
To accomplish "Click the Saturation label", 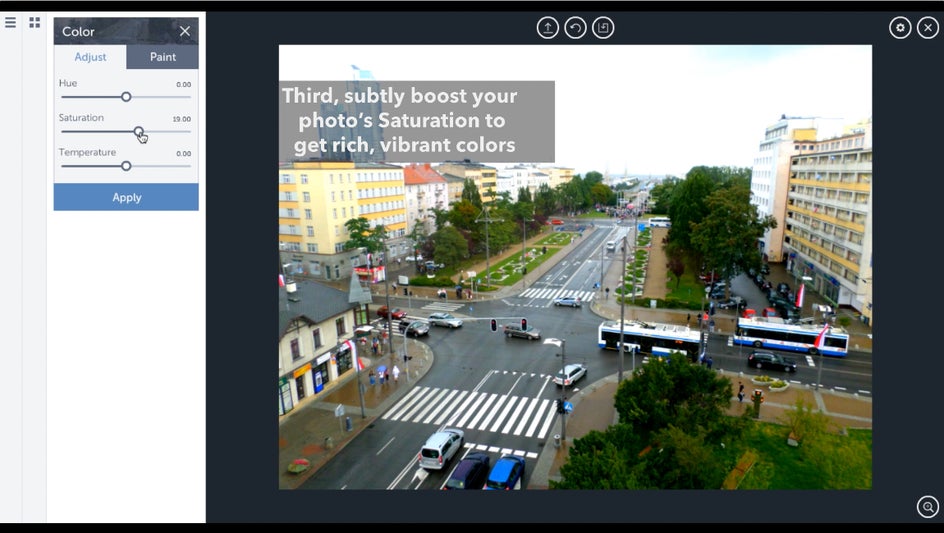I will pos(81,117).
